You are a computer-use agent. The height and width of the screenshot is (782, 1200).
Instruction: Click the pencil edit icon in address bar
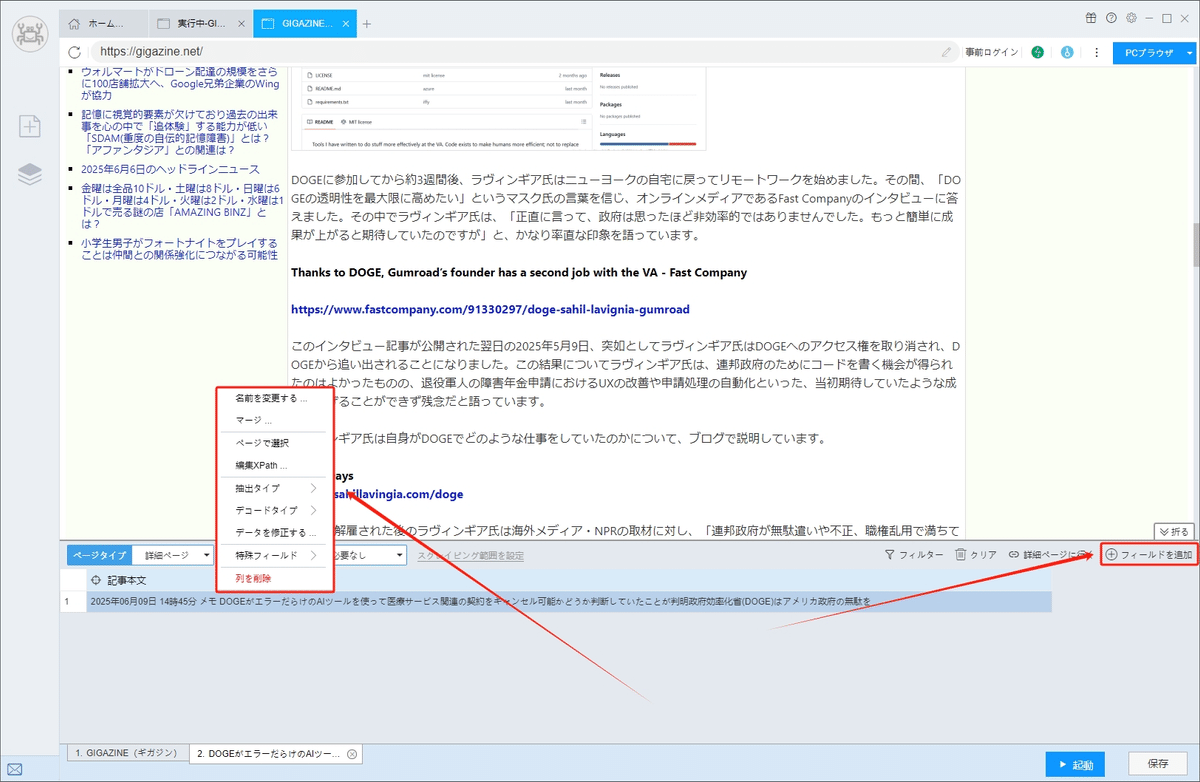pyautogui.click(x=946, y=52)
